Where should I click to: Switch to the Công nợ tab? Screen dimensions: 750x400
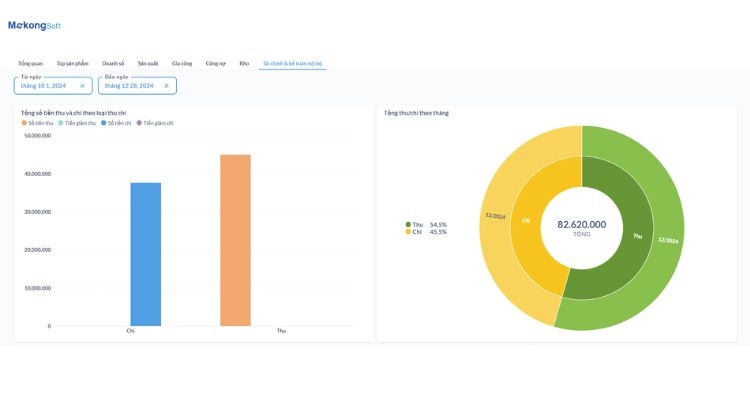(x=215, y=63)
